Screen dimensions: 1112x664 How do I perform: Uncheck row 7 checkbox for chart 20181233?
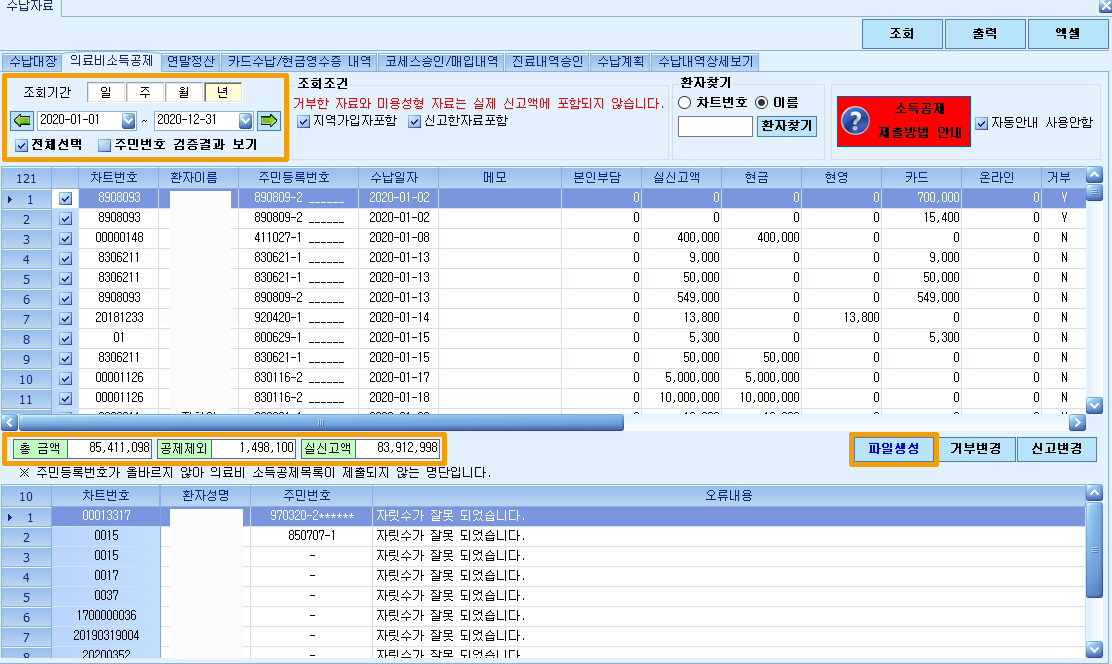[65, 319]
